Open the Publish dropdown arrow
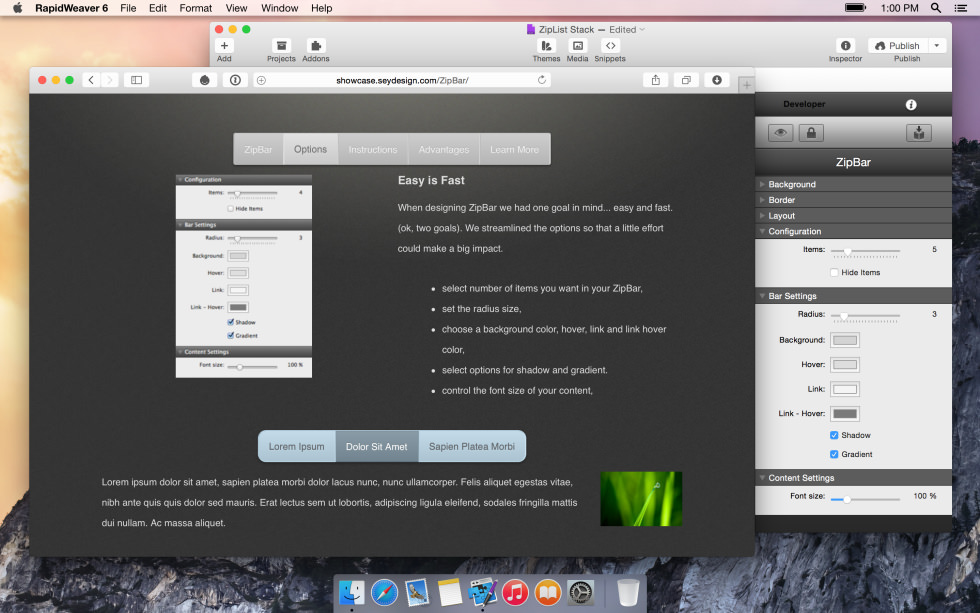 (936, 46)
